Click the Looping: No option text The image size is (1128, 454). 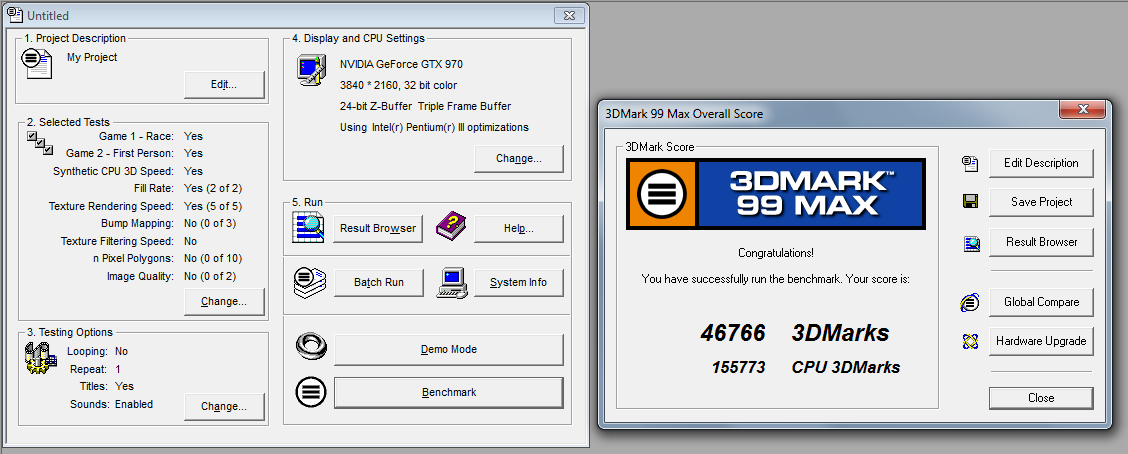97,352
